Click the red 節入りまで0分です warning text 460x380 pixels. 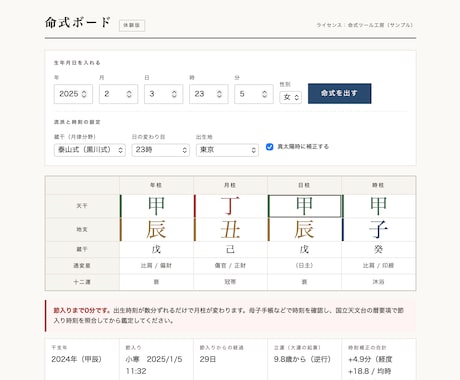82,310
